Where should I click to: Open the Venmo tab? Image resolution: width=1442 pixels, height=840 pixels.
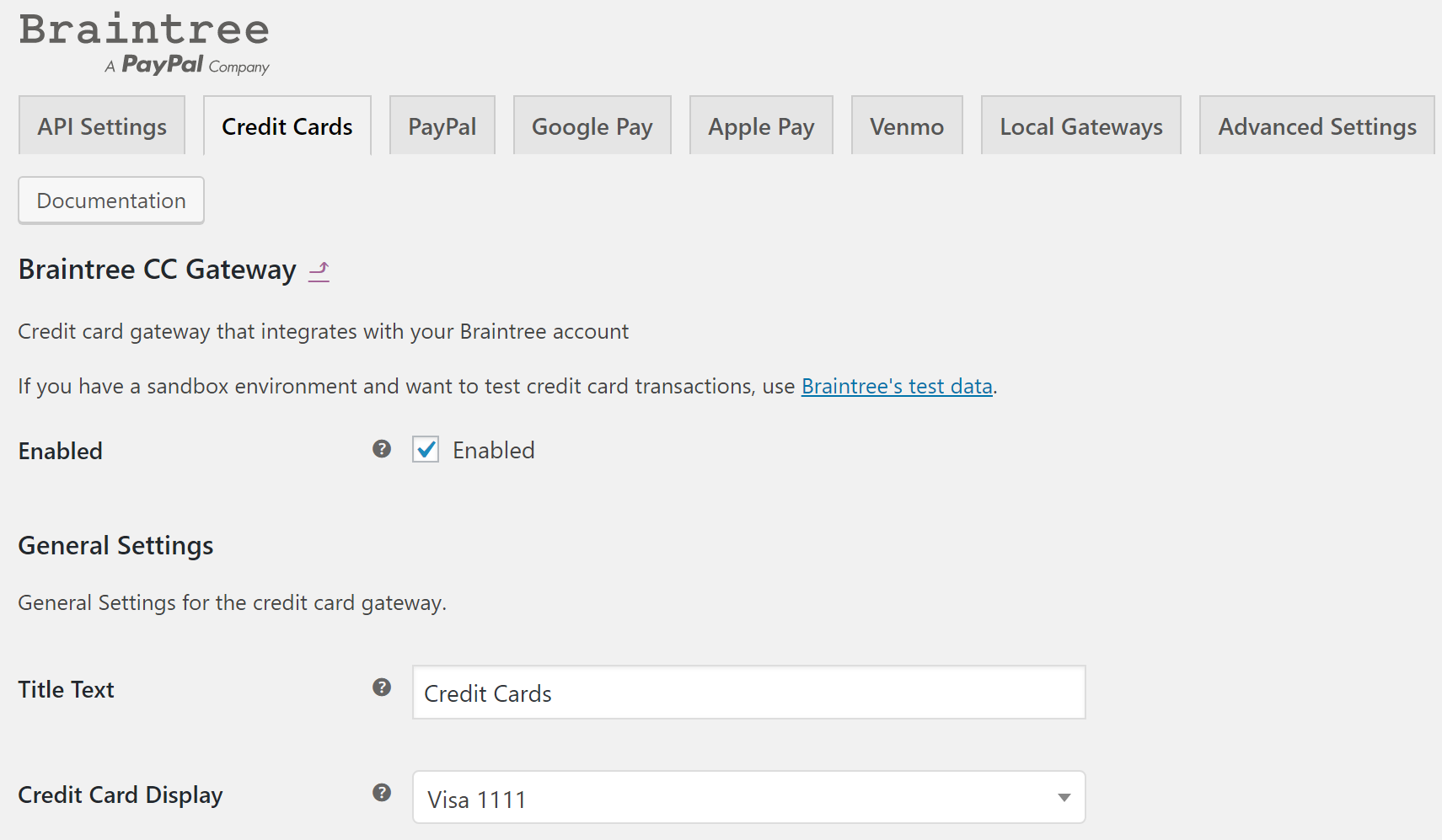tap(907, 126)
